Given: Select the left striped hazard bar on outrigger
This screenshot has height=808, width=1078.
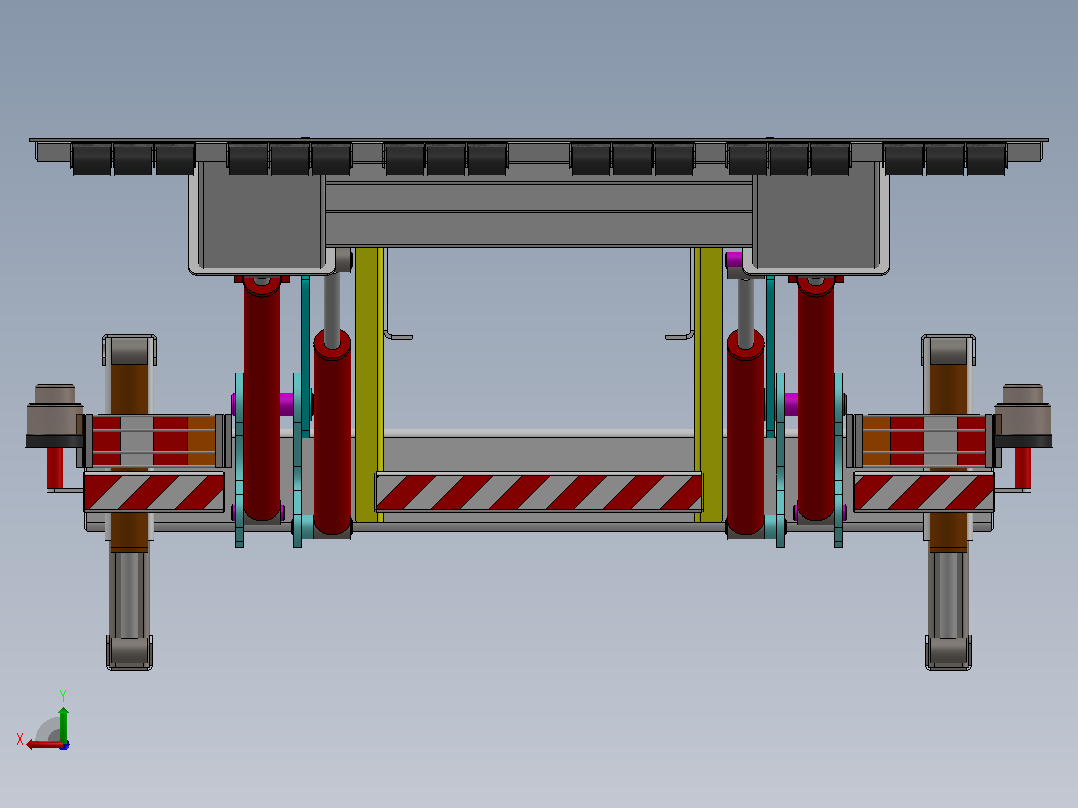Looking at the screenshot, I should 154,492.
